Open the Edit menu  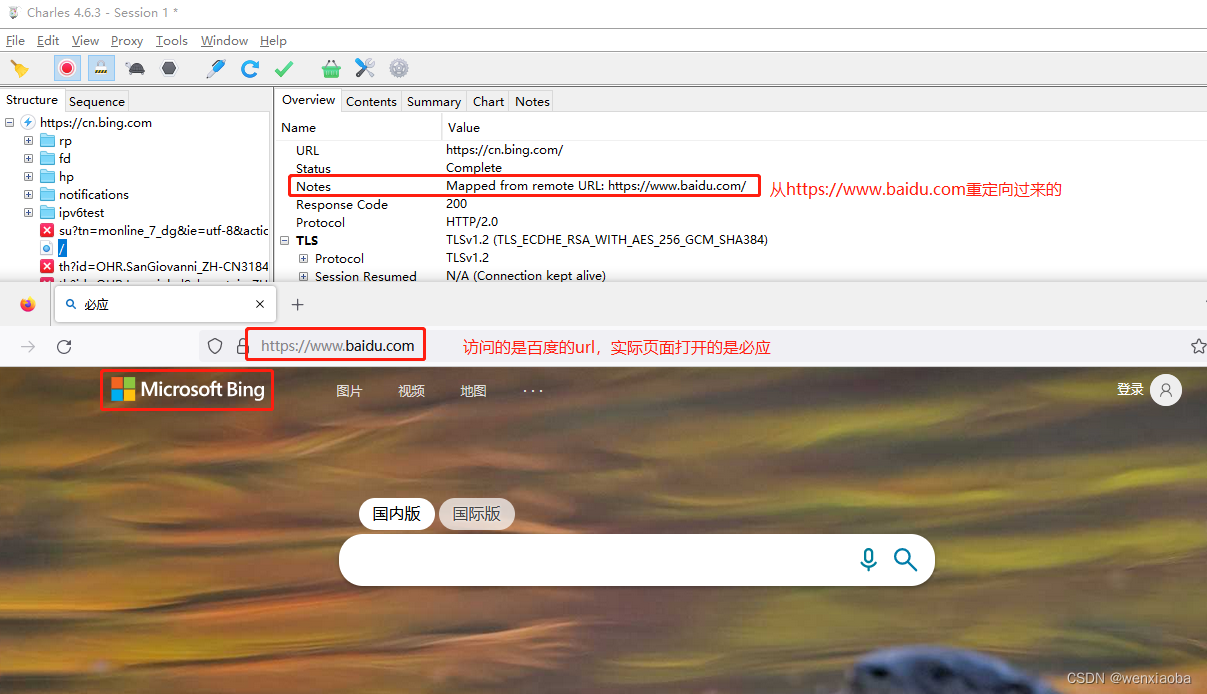coord(48,41)
